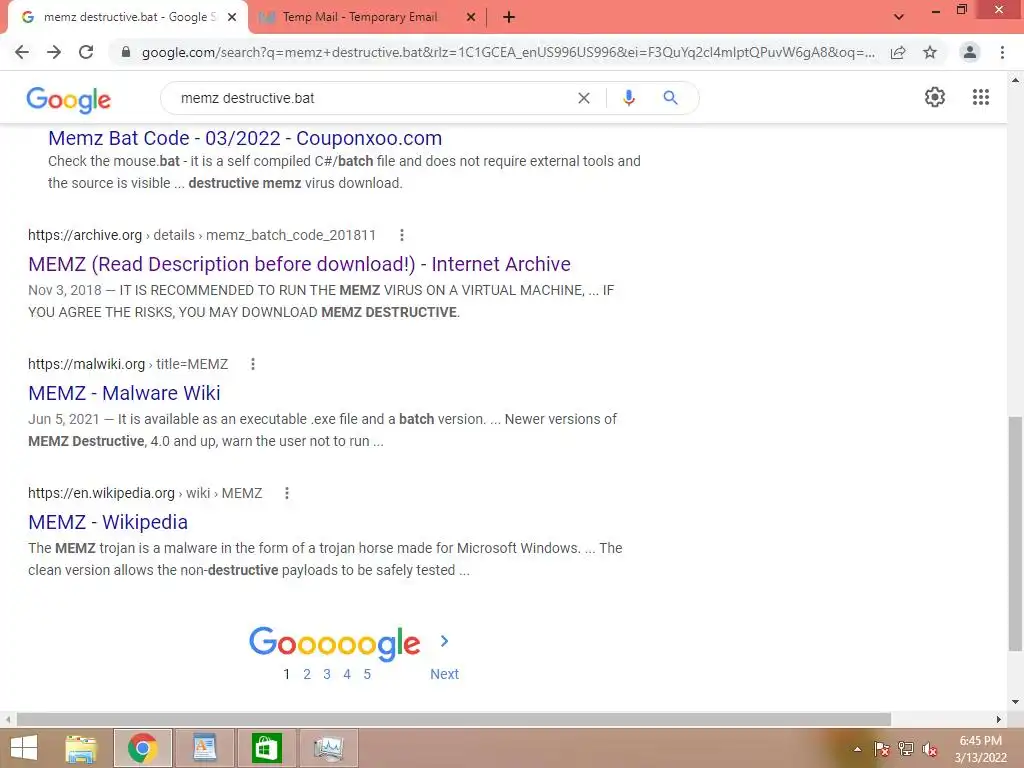Image resolution: width=1024 pixels, height=768 pixels.
Task: Go forward with the browser forward arrow
Action: coord(54,52)
